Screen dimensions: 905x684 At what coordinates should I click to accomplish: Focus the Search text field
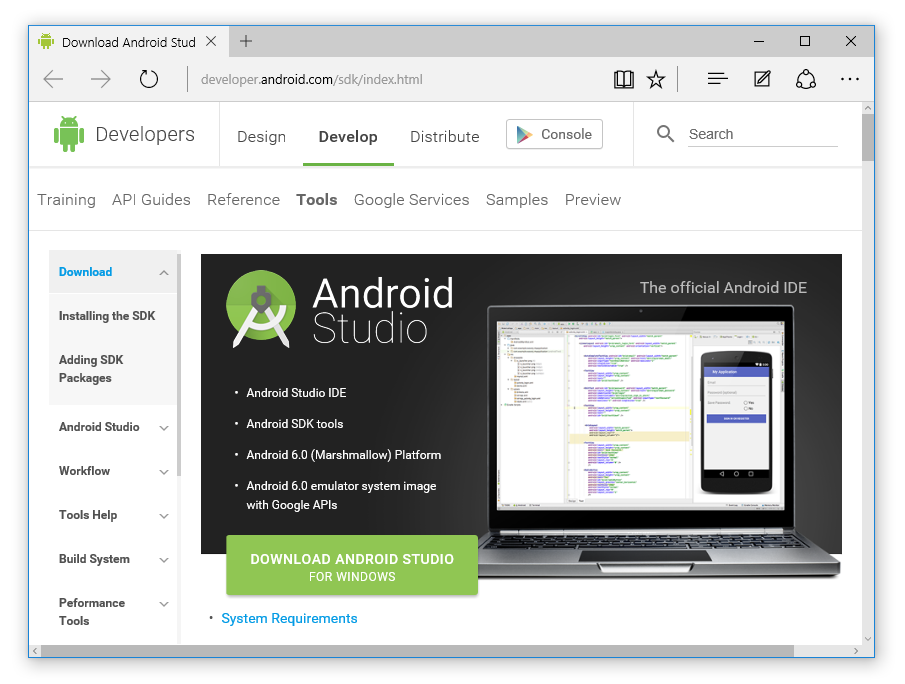[762, 134]
